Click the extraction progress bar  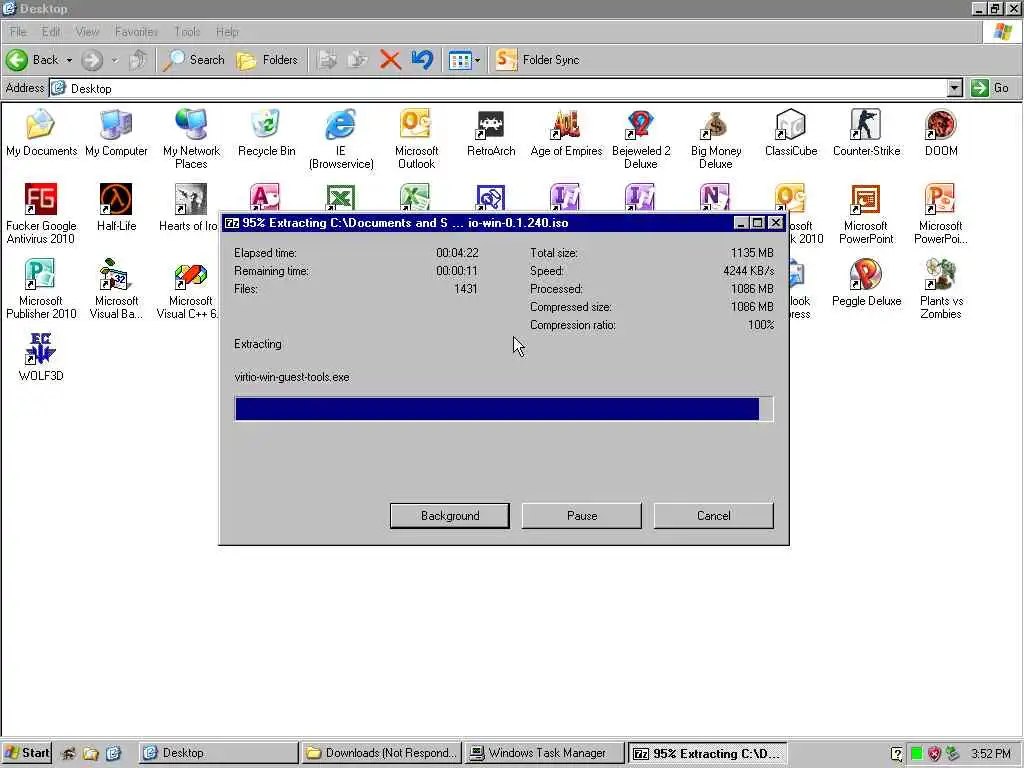504,409
